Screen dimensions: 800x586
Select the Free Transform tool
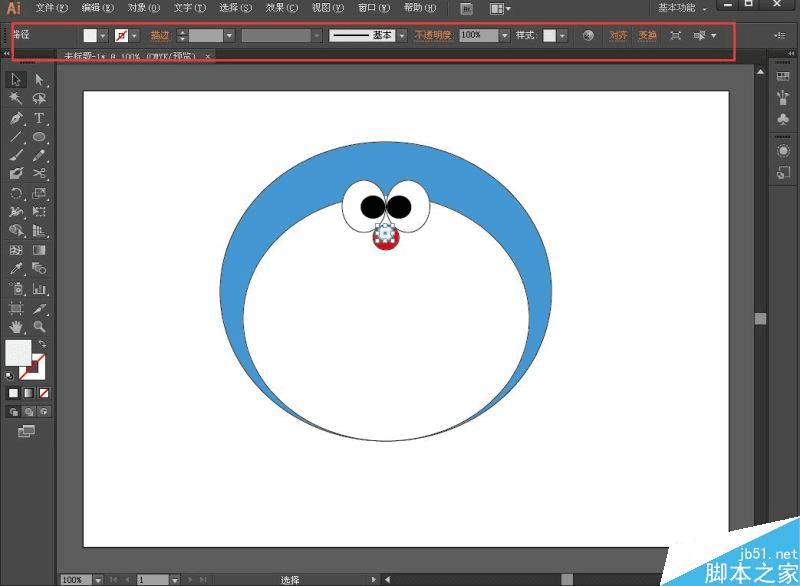point(39,212)
